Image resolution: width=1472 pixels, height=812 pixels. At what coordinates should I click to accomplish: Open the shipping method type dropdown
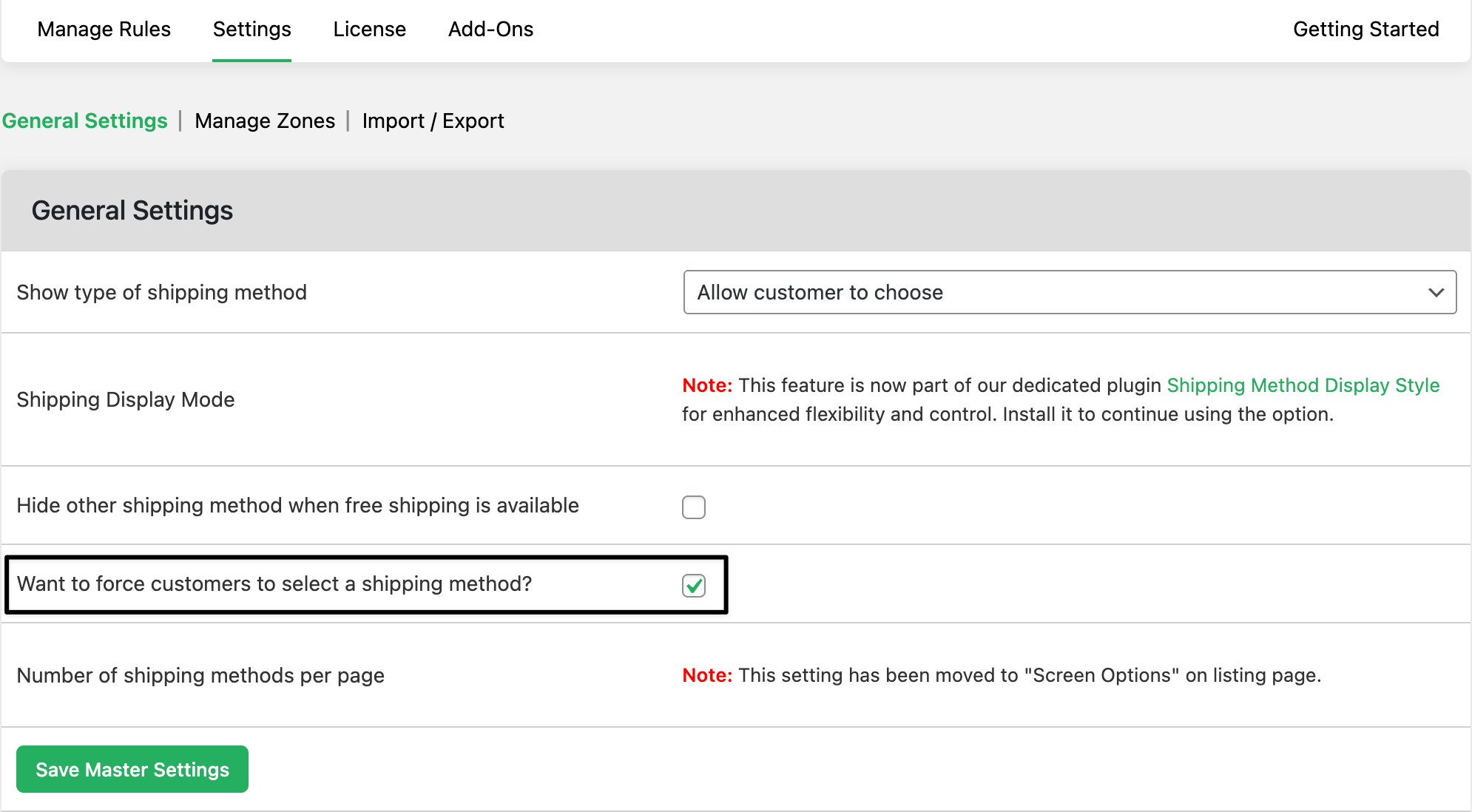click(x=1070, y=292)
